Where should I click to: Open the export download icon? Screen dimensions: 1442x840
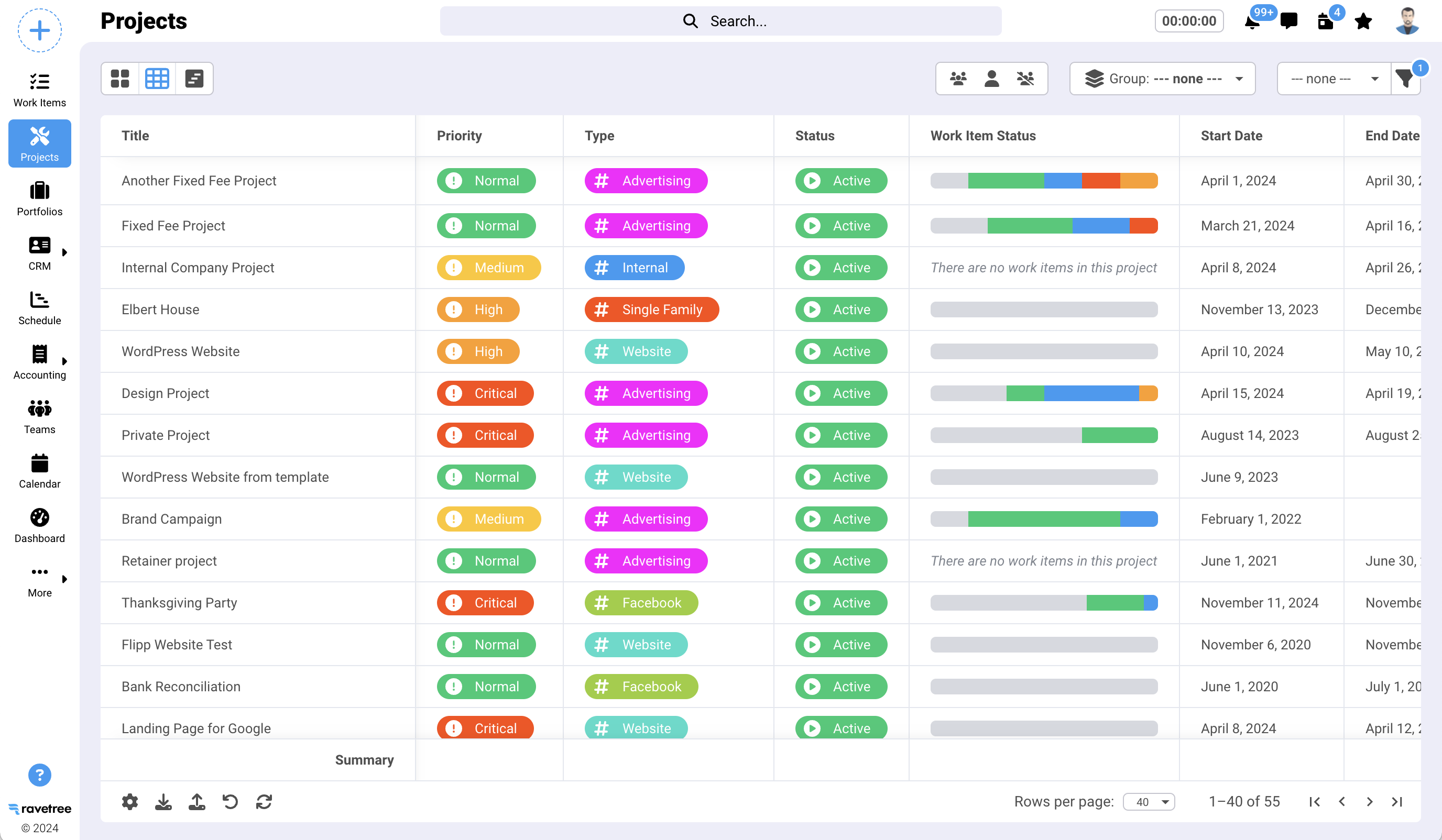163,801
